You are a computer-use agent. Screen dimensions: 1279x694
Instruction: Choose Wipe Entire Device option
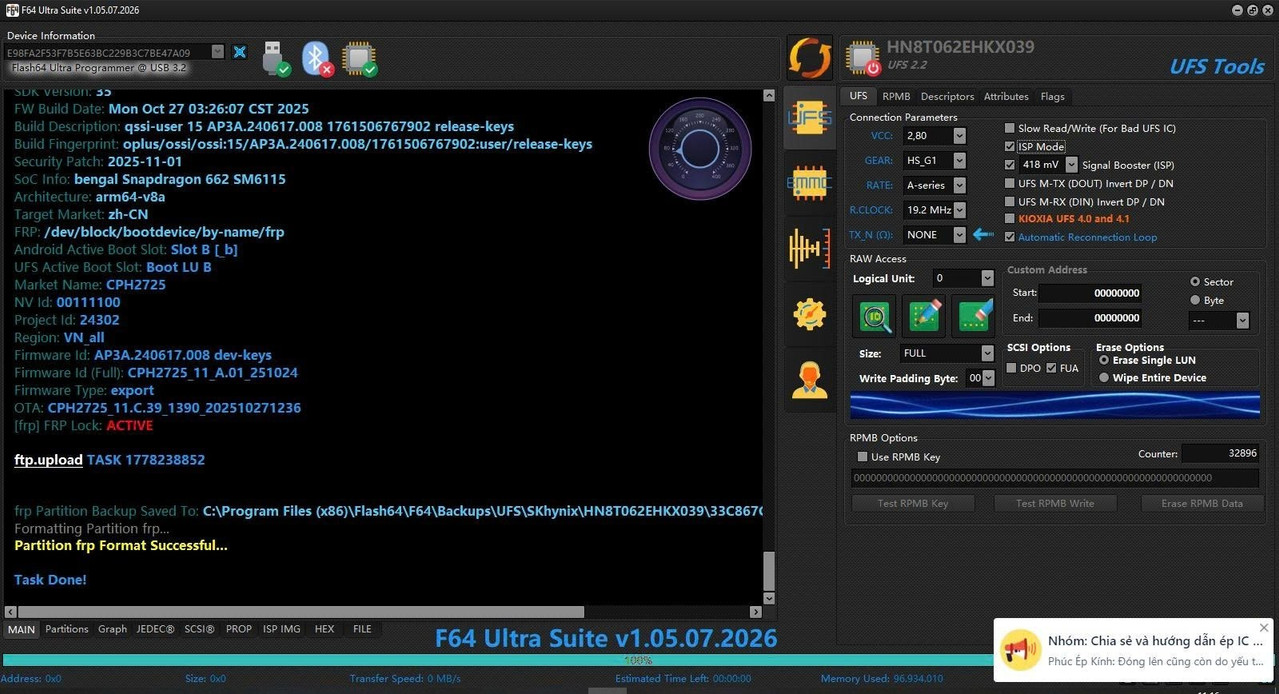(x=1104, y=378)
